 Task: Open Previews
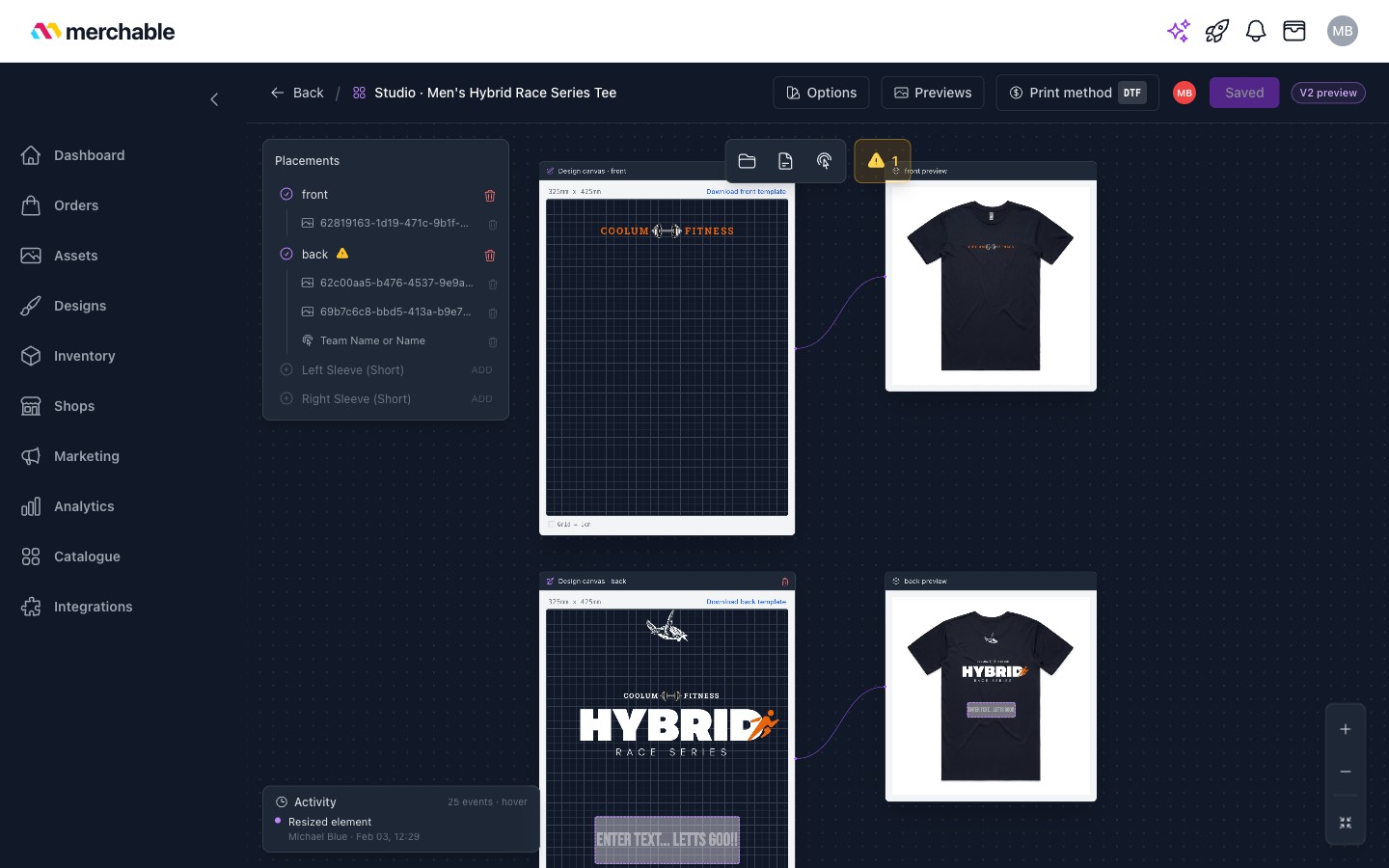(x=933, y=93)
